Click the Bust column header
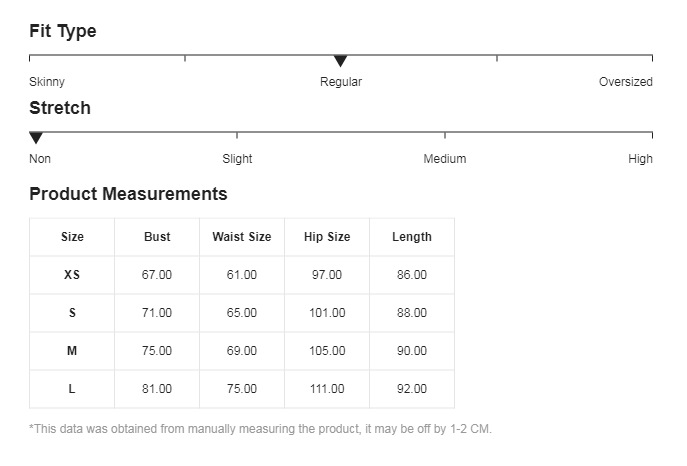 (157, 237)
